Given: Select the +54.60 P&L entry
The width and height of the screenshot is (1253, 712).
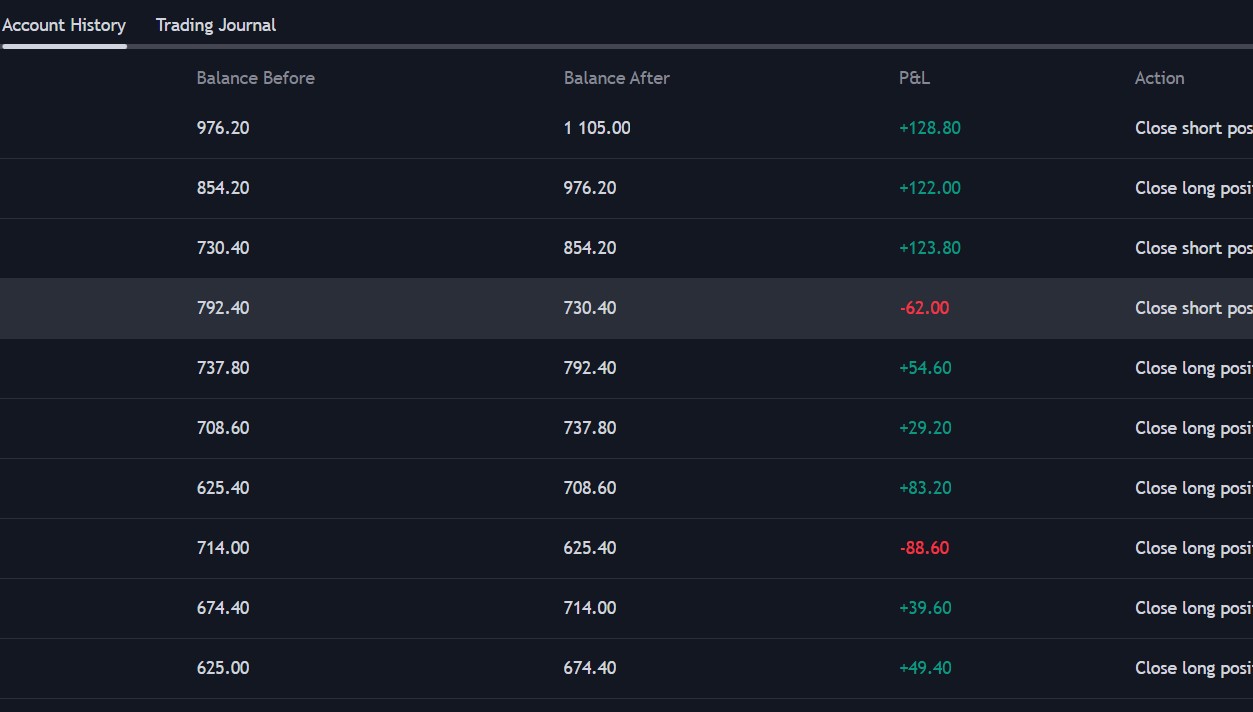Looking at the screenshot, I should (925, 368).
